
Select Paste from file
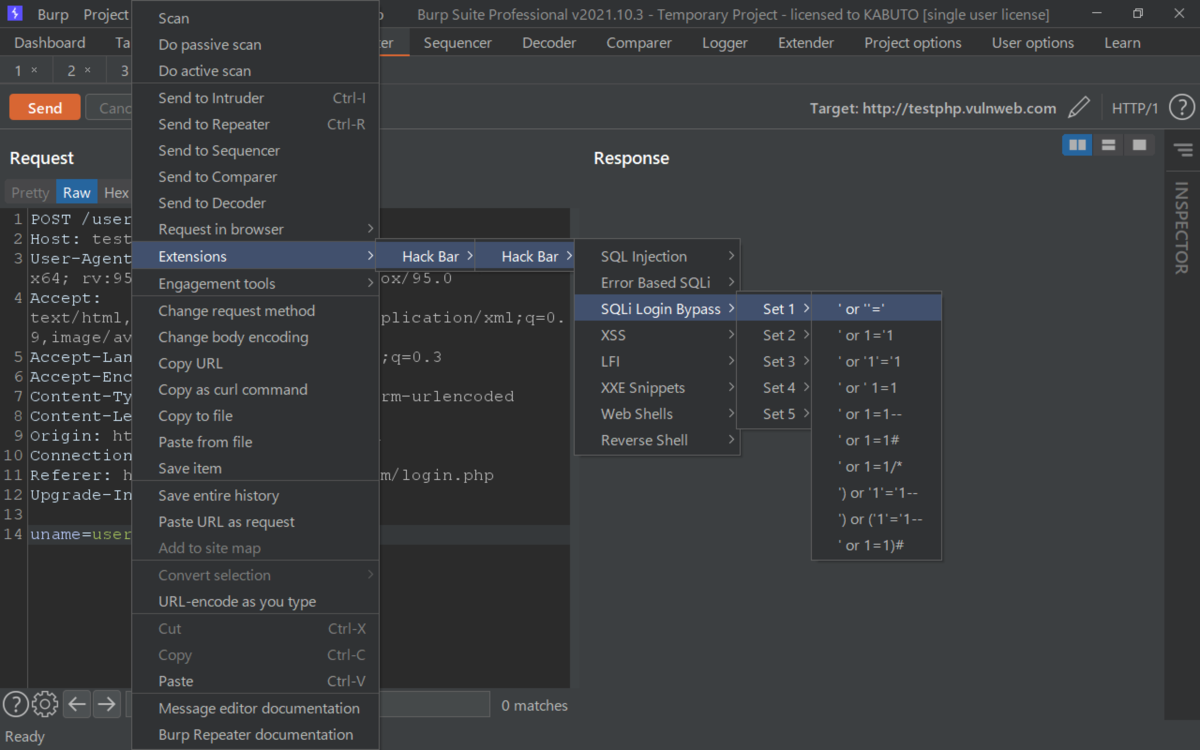255,442
